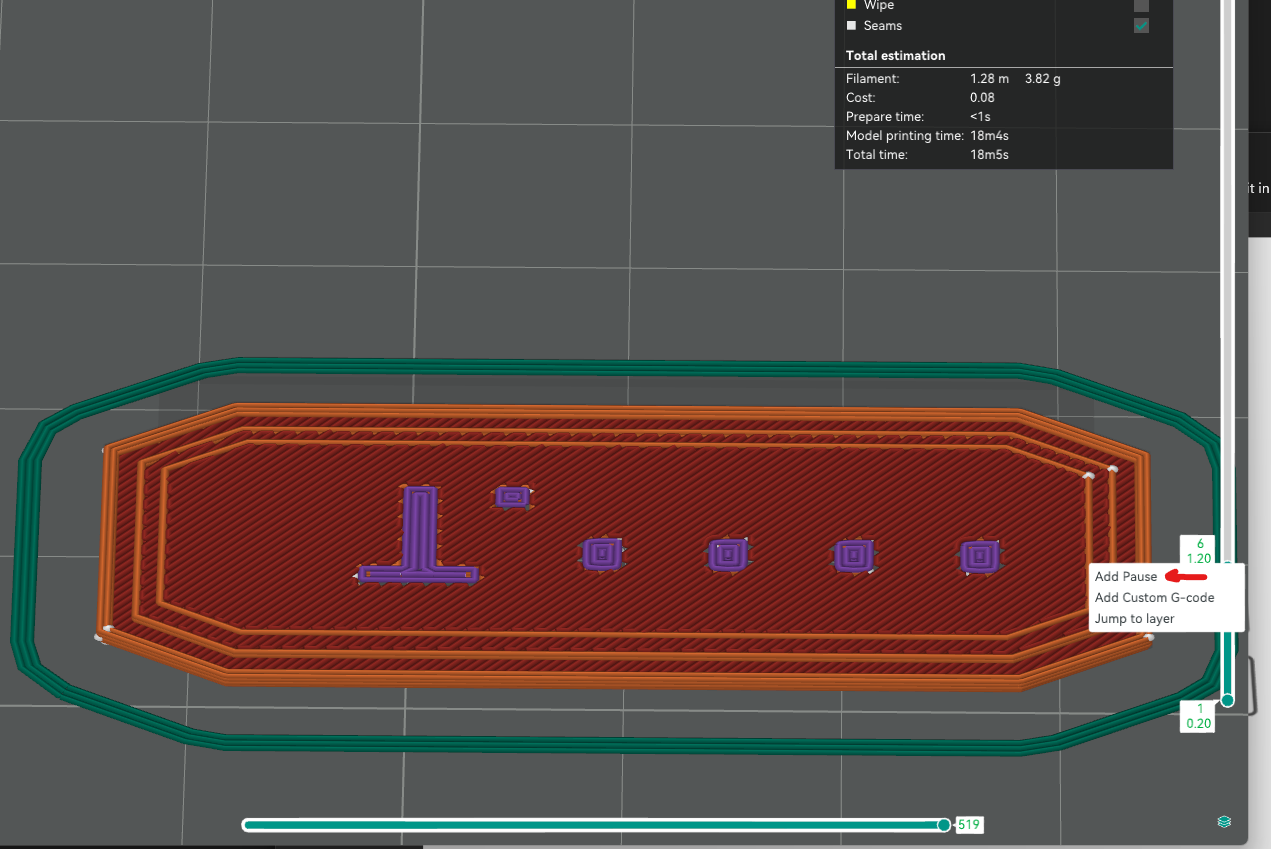The image size is (1271, 849).
Task: Click the vertical layer slider bottom handle
Action: tap(1227, 700)
